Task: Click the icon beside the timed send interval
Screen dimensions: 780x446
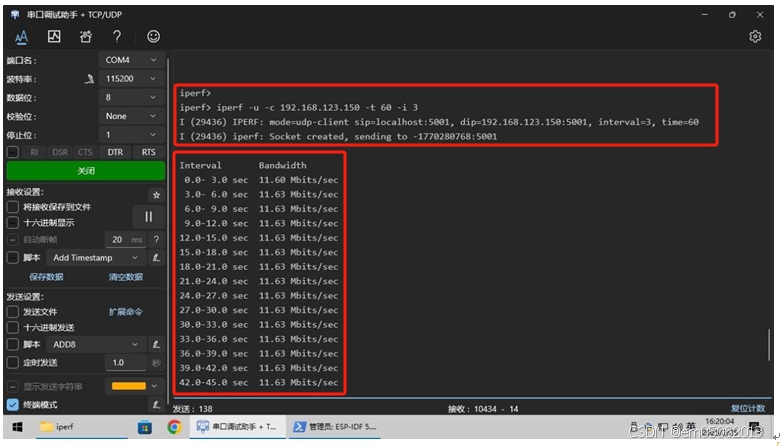Action: (x=156, y=363)
